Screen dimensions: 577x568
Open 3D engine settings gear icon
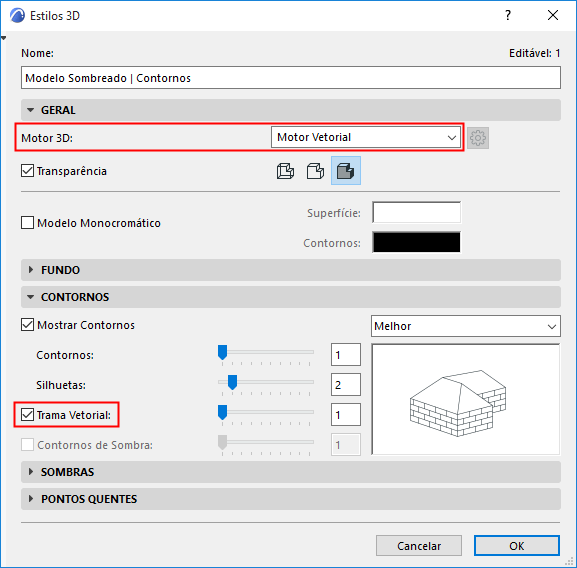click(478, 138)
